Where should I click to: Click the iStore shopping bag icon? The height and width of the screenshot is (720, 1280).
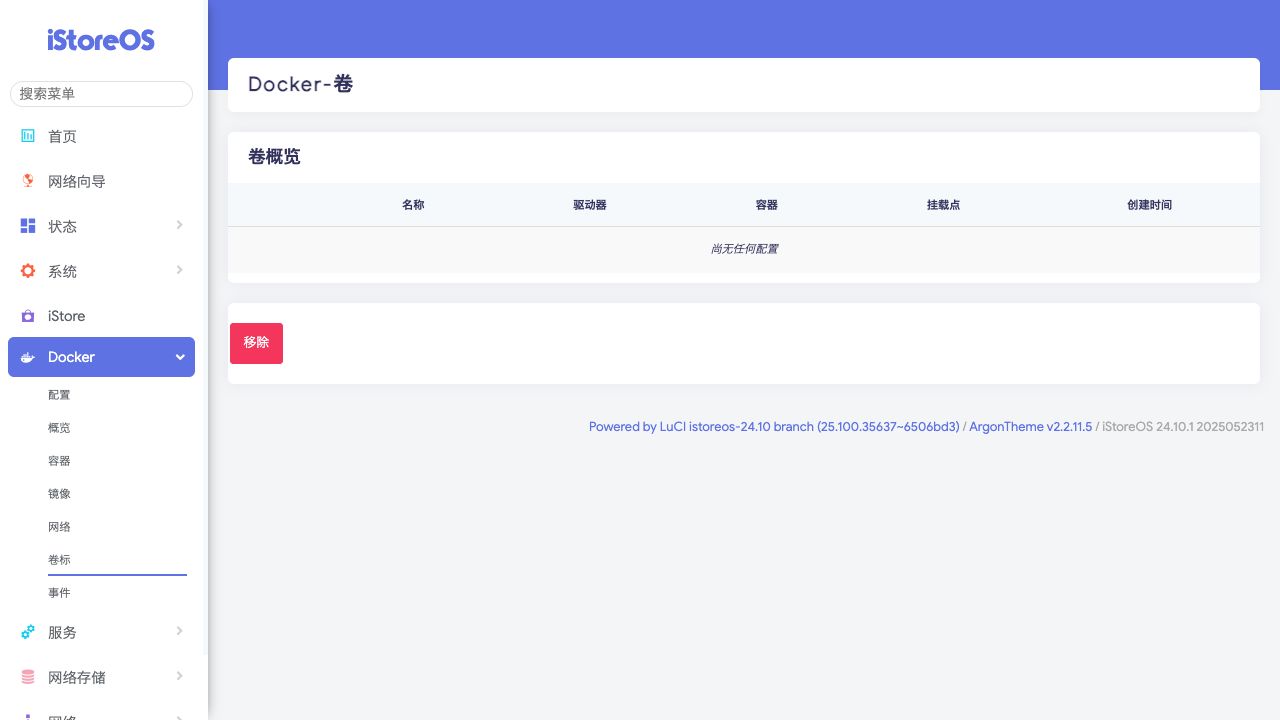pos(28,316)
